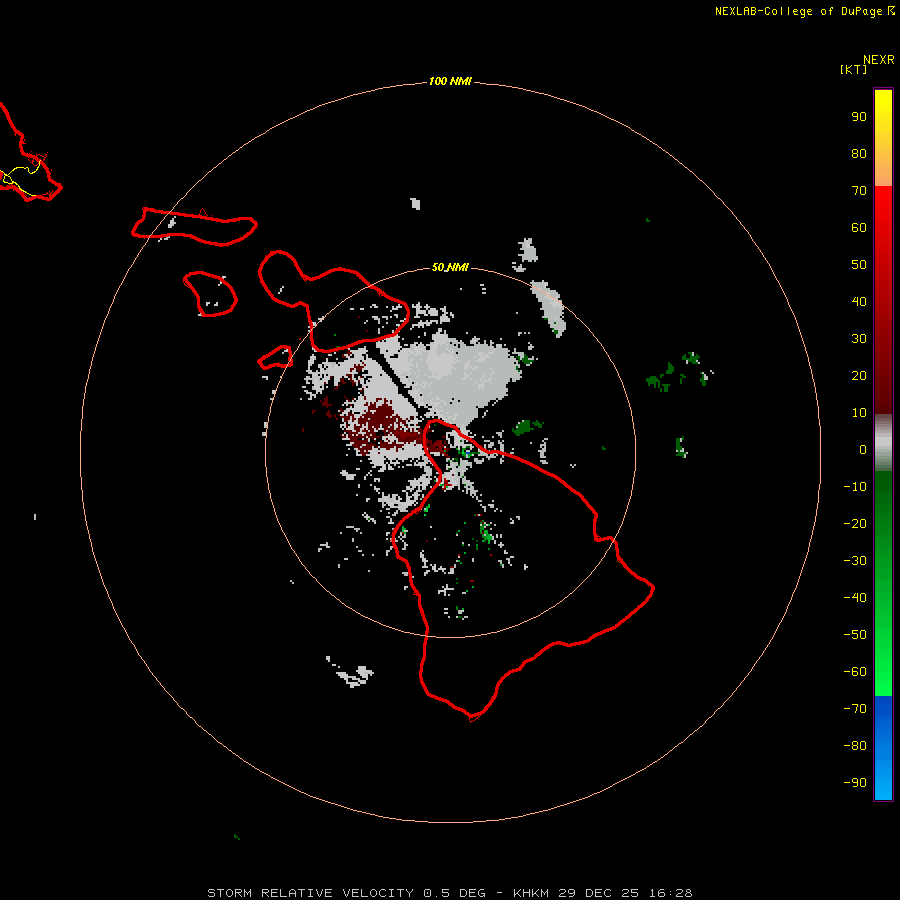Click the -70 value on velocity scale
The width and height of the screenshot is (900, 900).
pyautogui.click(x=855, y=709)
